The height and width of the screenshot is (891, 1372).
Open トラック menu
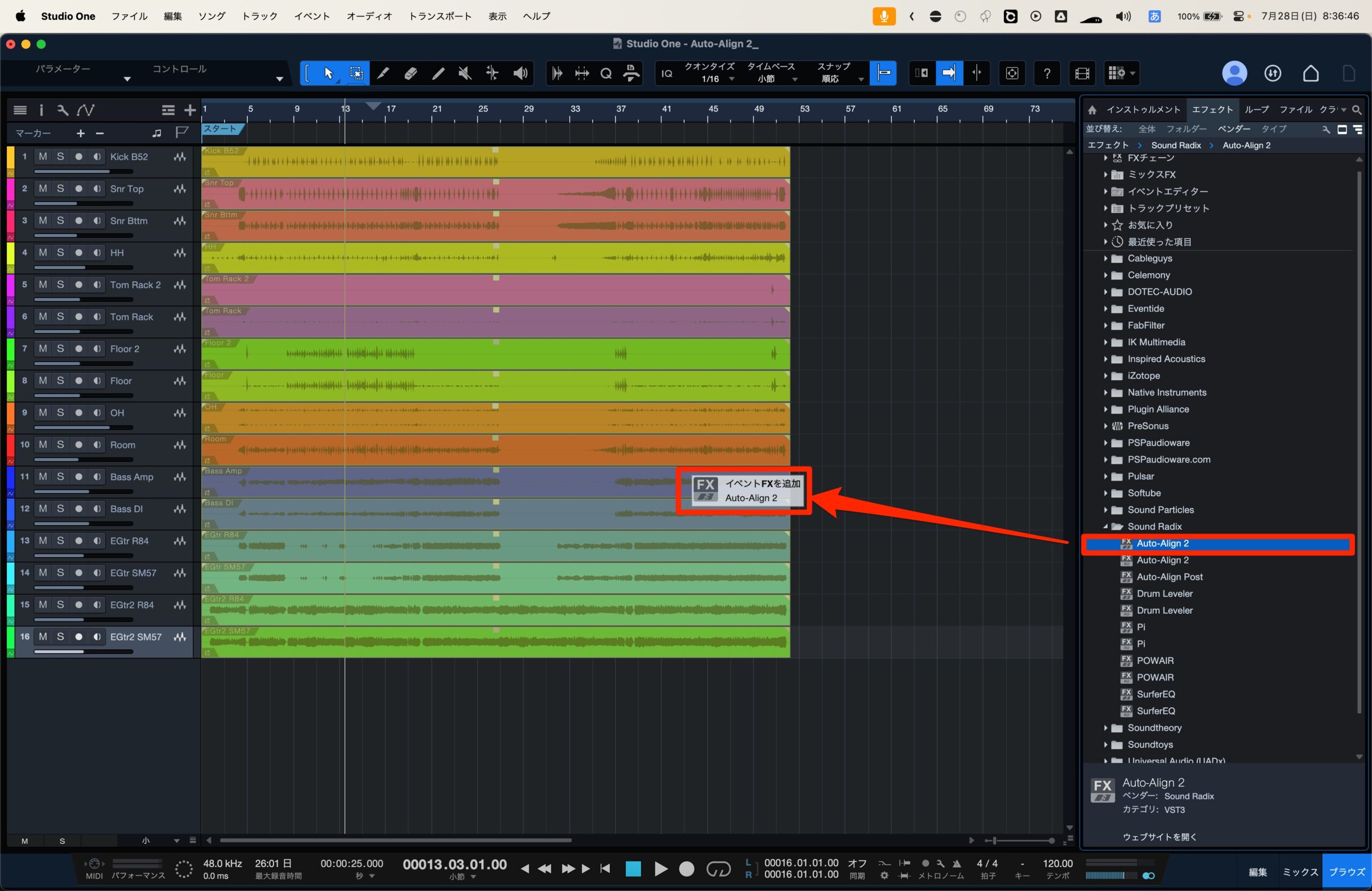259,16
